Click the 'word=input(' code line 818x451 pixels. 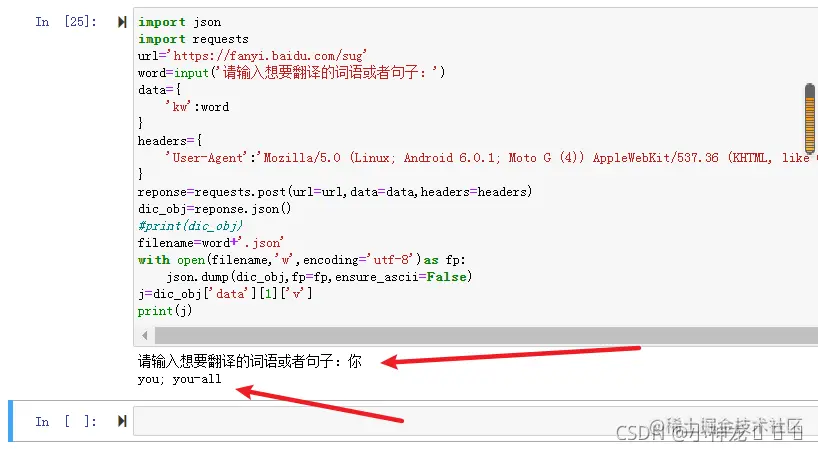[x=292, y=72]
